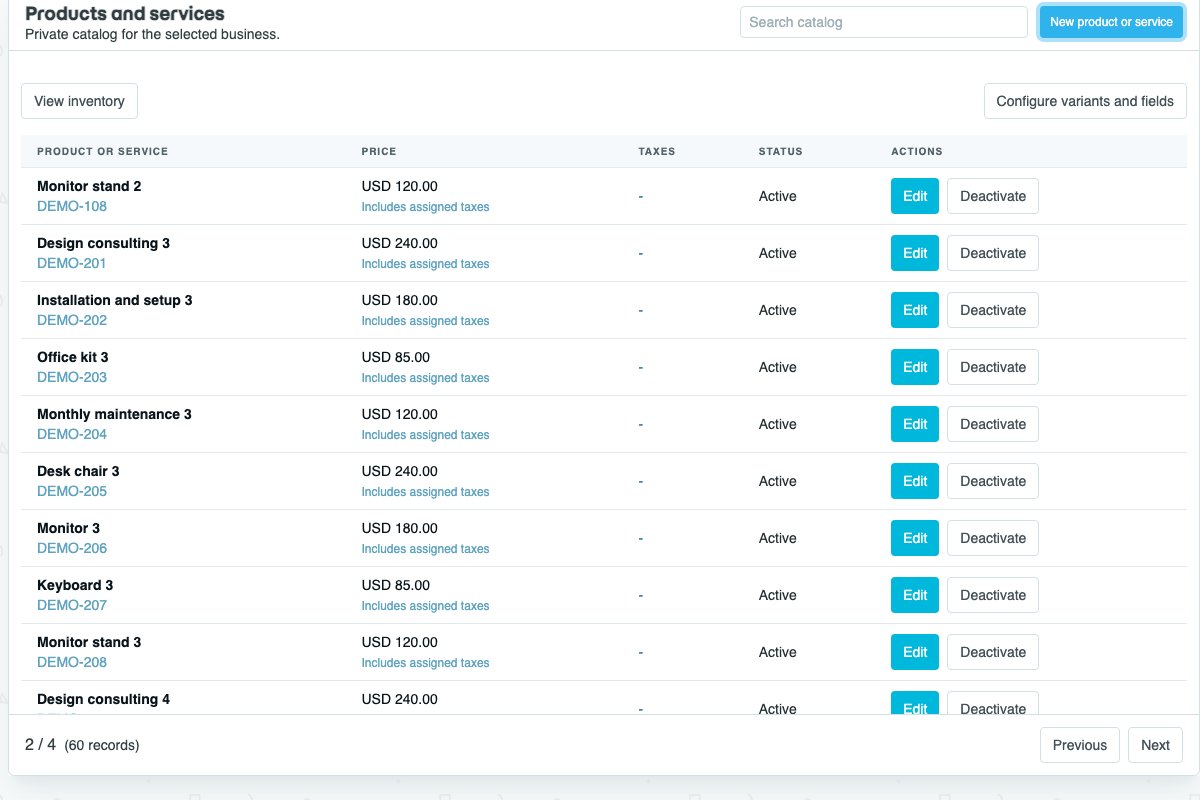Open the DEMO-207 product code

click(x=72, y=605)
